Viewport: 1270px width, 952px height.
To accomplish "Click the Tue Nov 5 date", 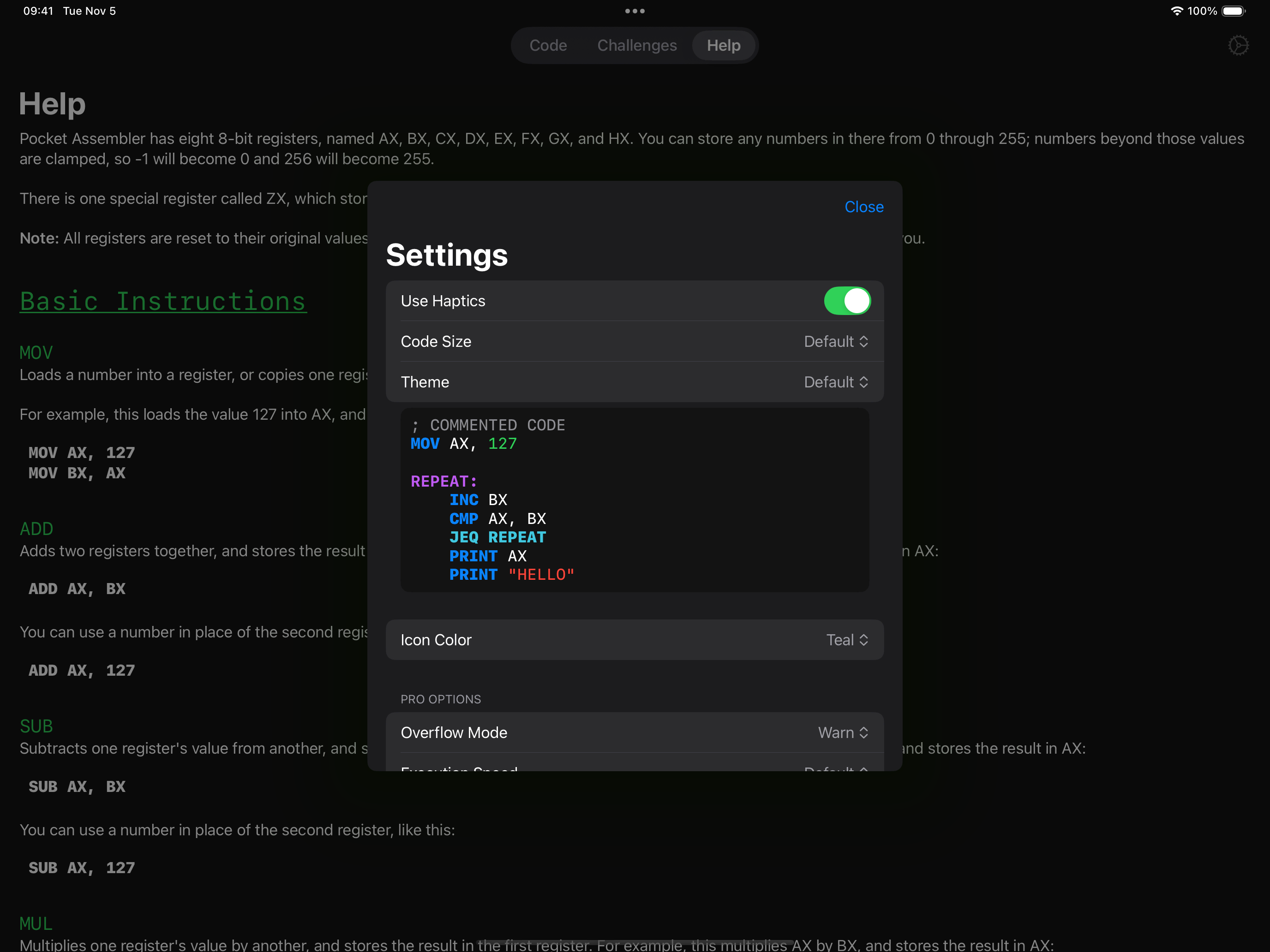I will coord(90,11).
